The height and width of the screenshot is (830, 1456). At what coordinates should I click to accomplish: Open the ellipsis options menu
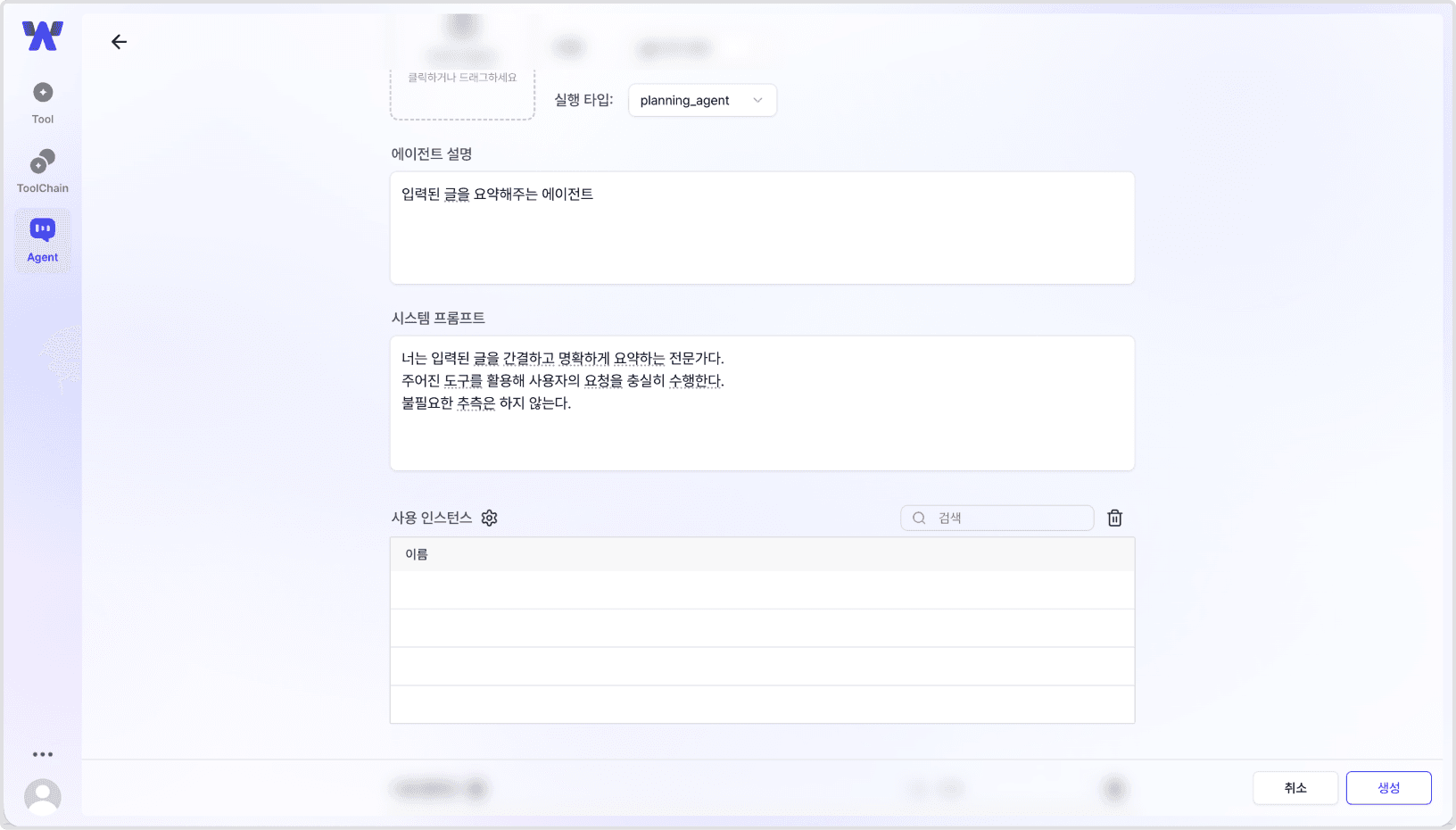click(x=42, y=754)
